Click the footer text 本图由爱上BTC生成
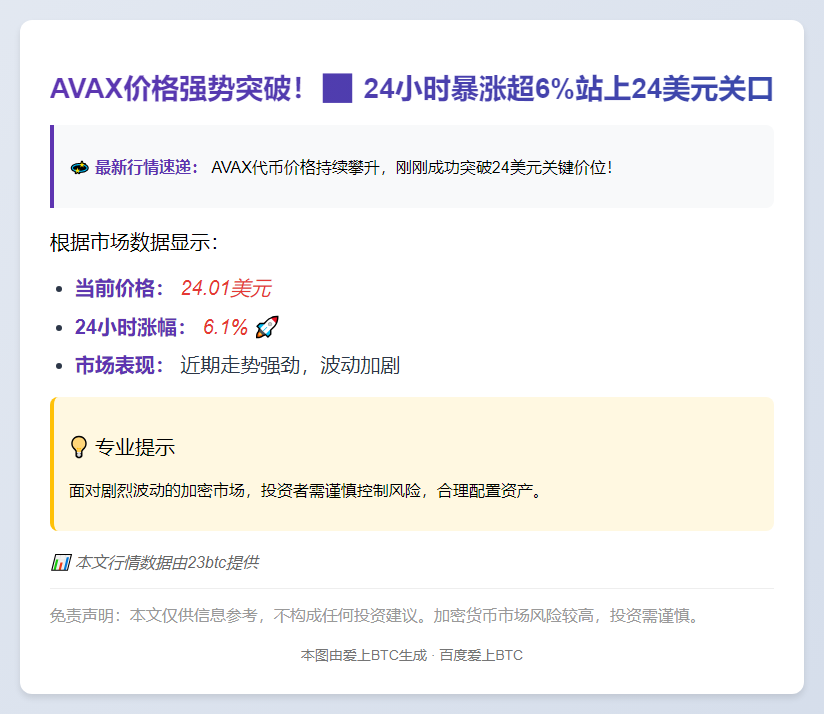The height and width of the screenshot is (714, 824). click(364, 655)
